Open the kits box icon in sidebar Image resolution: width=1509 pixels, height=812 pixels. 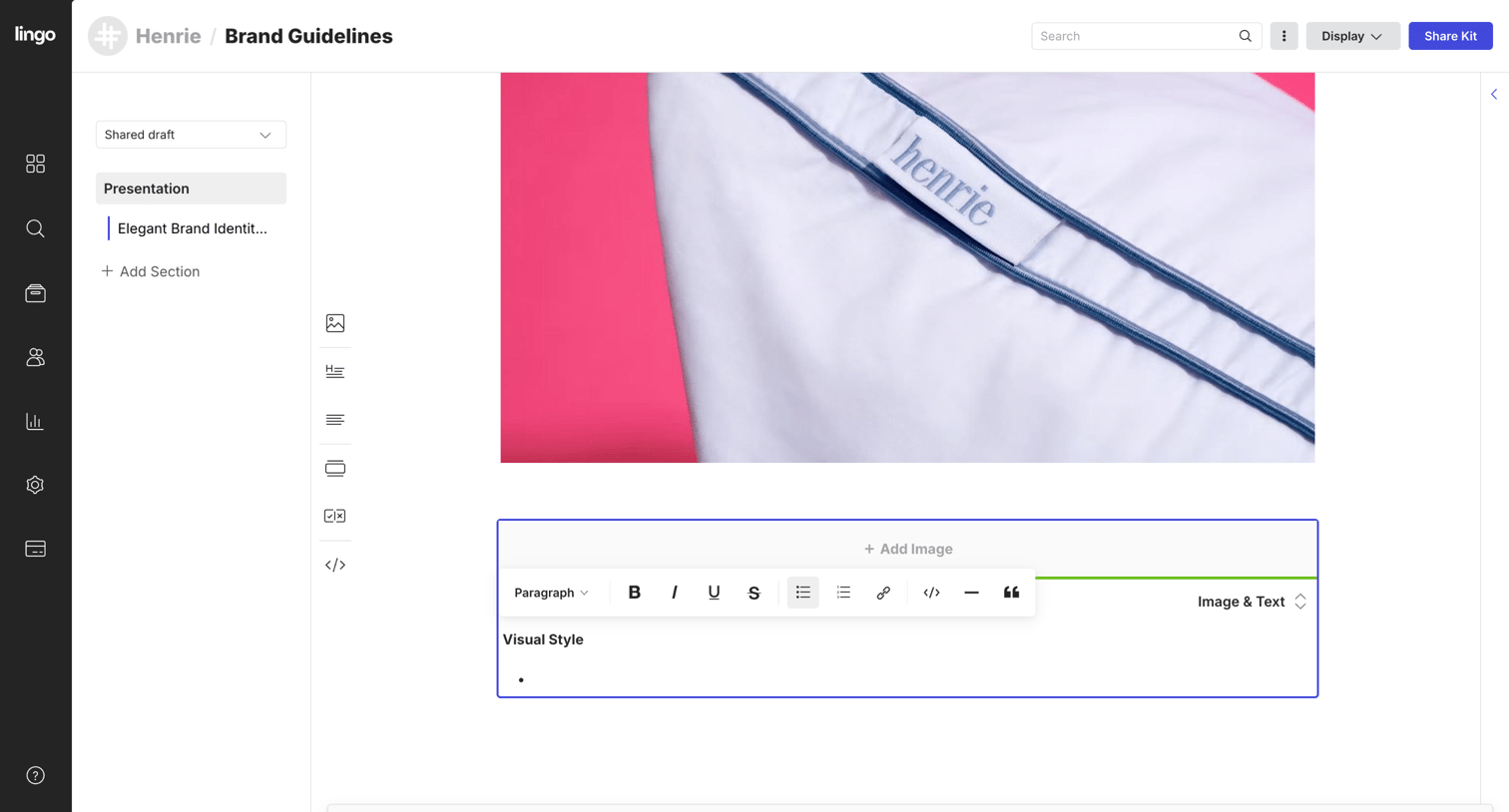coord(35,293)
